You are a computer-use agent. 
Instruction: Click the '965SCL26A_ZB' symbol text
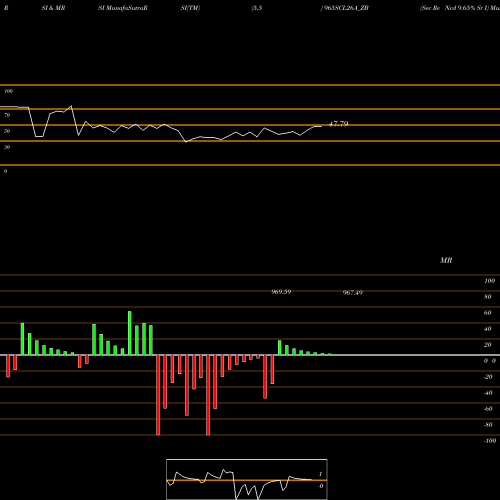click(346, 8)
